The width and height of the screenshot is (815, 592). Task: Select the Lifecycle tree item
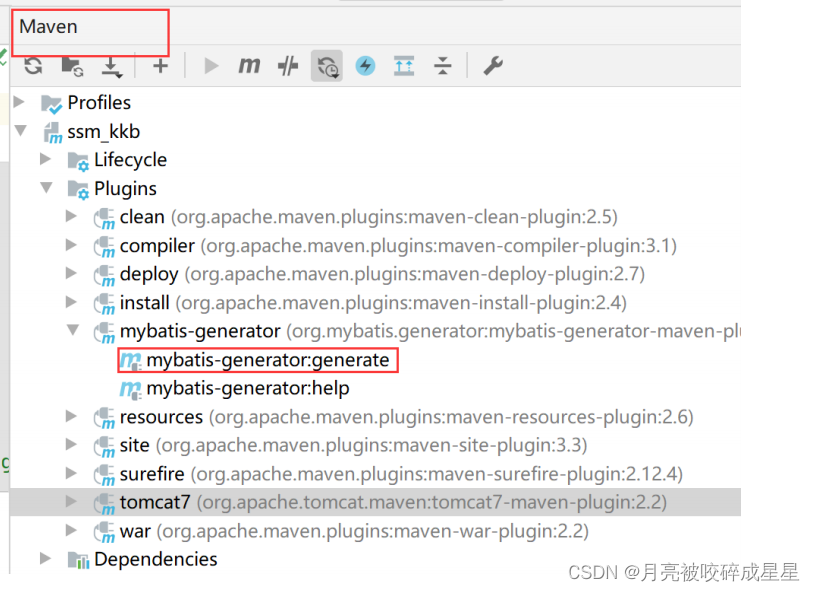pyautogui.click(x=130, y=160)
